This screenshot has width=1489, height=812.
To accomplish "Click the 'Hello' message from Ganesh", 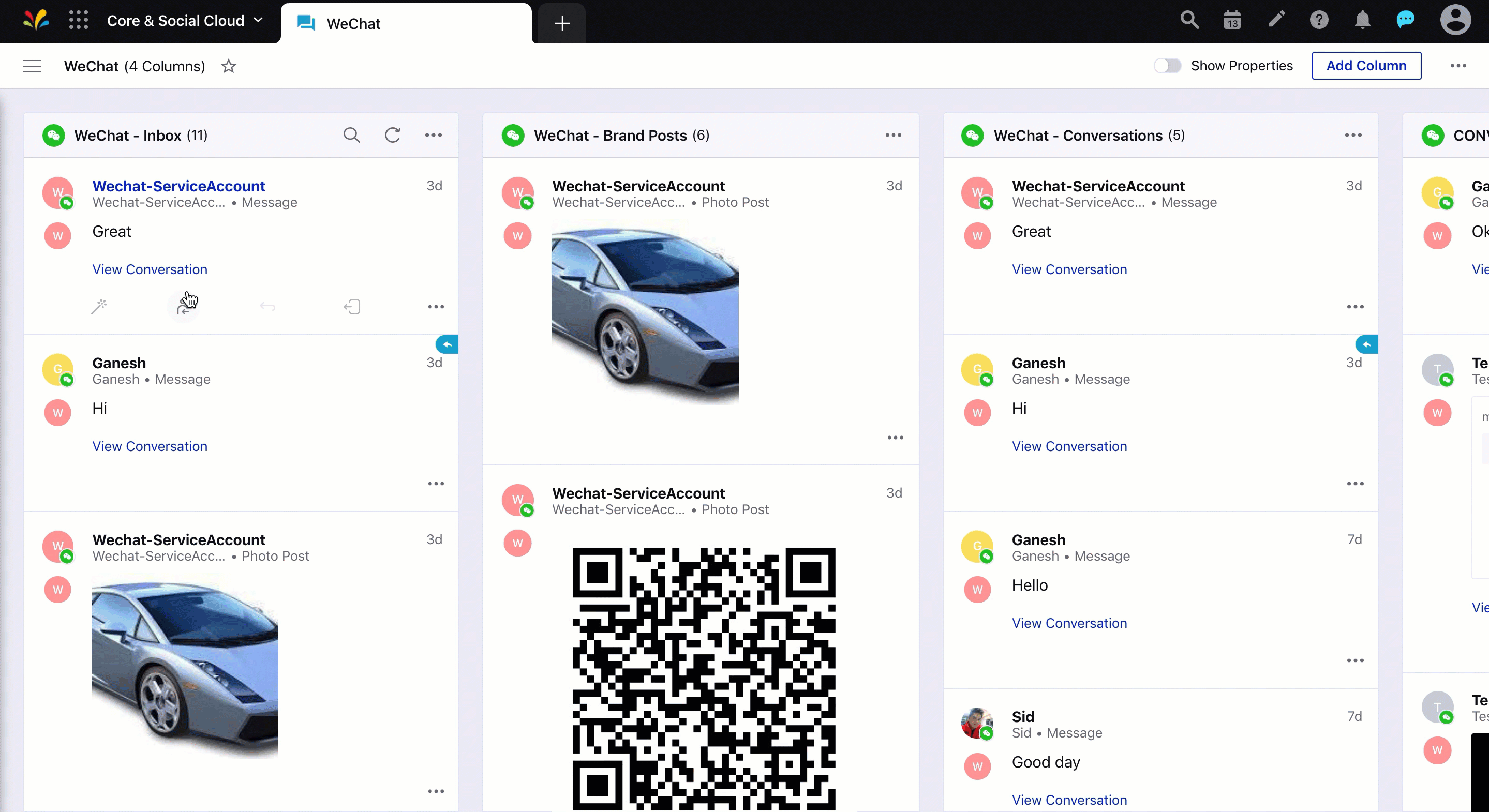I will [1030, 585].
